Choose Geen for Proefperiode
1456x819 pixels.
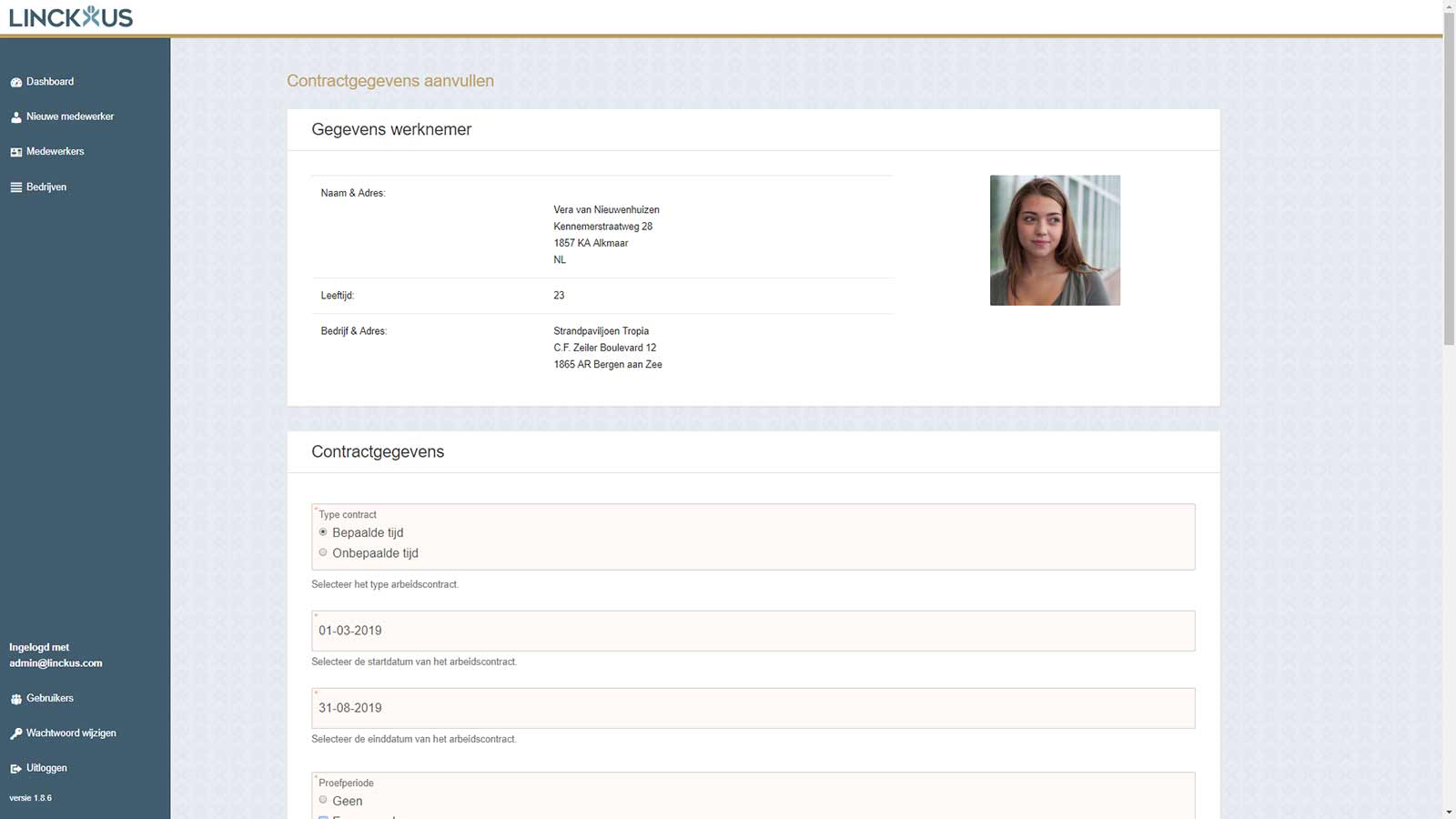(323, 800)
